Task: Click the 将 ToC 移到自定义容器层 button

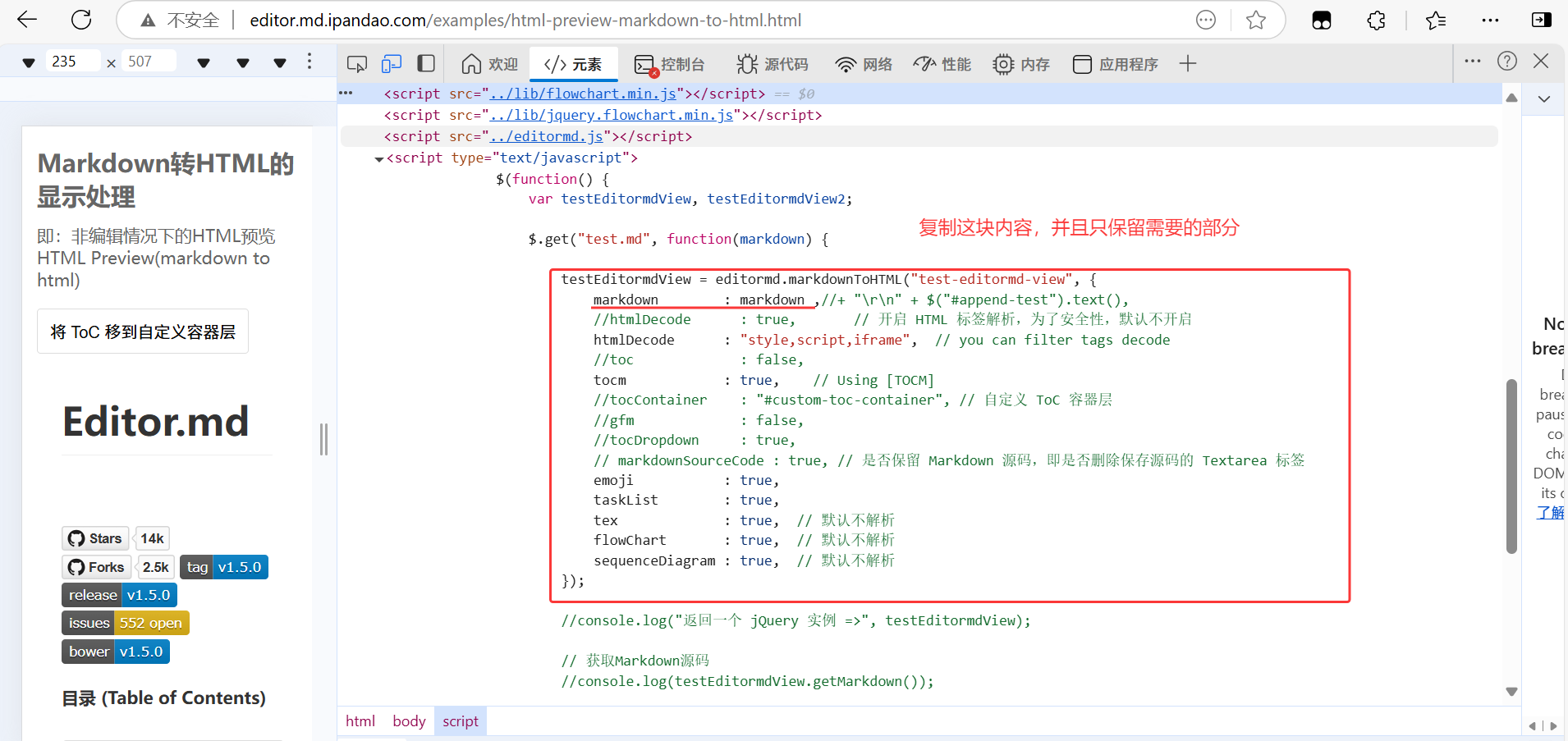Action: click(x=143, y=332)
